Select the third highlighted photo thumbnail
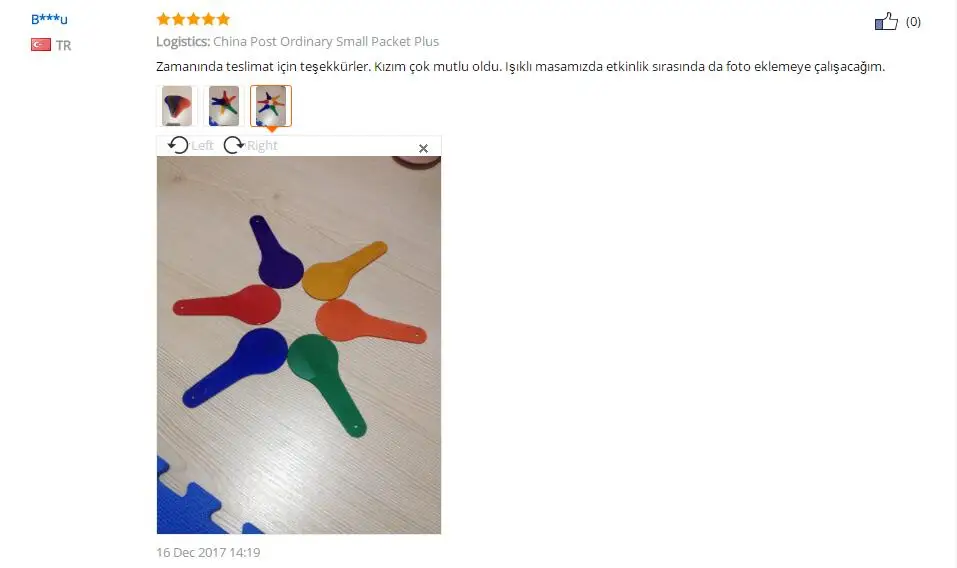Viewport: 957px width, 568px height. (x=271, y=106)
